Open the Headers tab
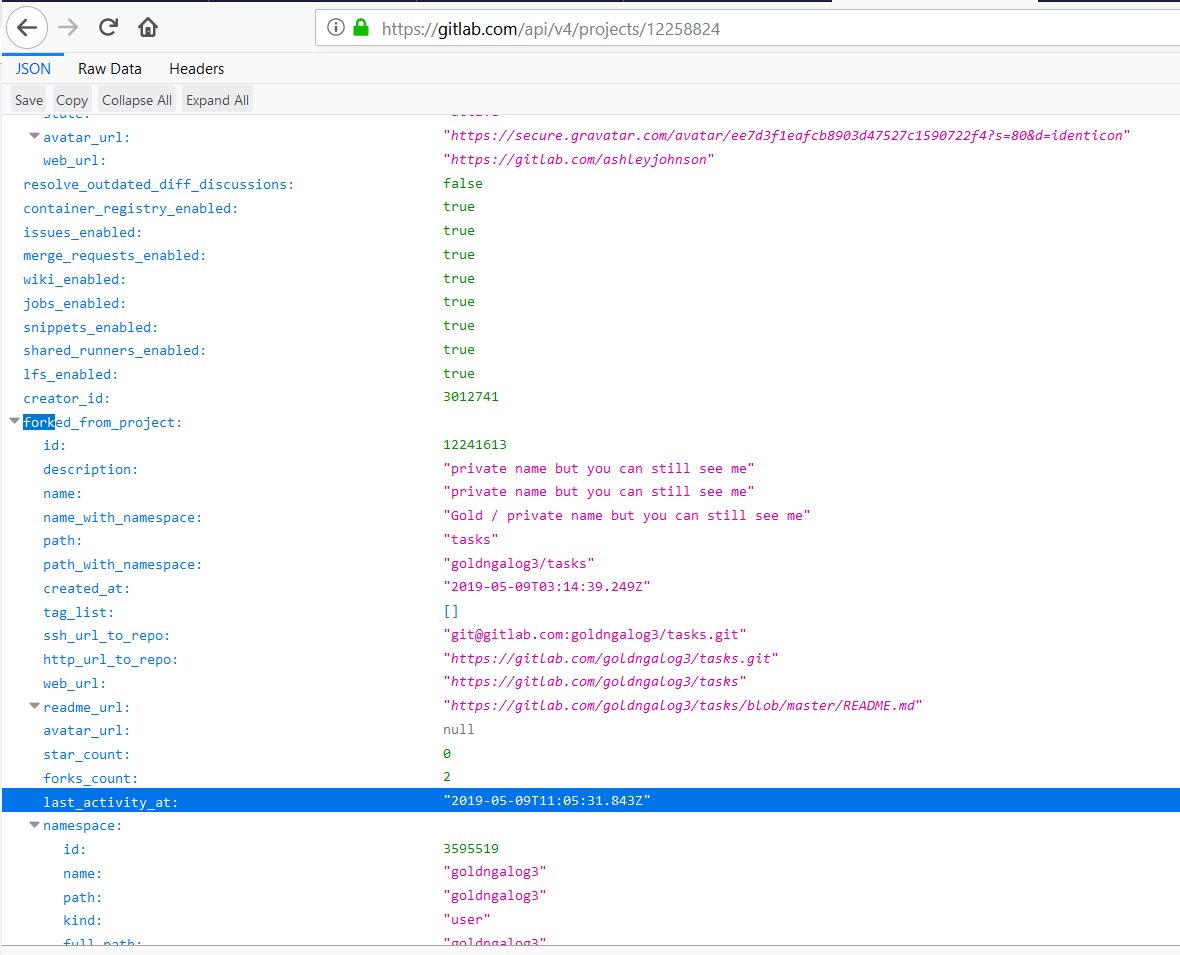Screen dimensions: 1180x955 click(x=196, y=69)
